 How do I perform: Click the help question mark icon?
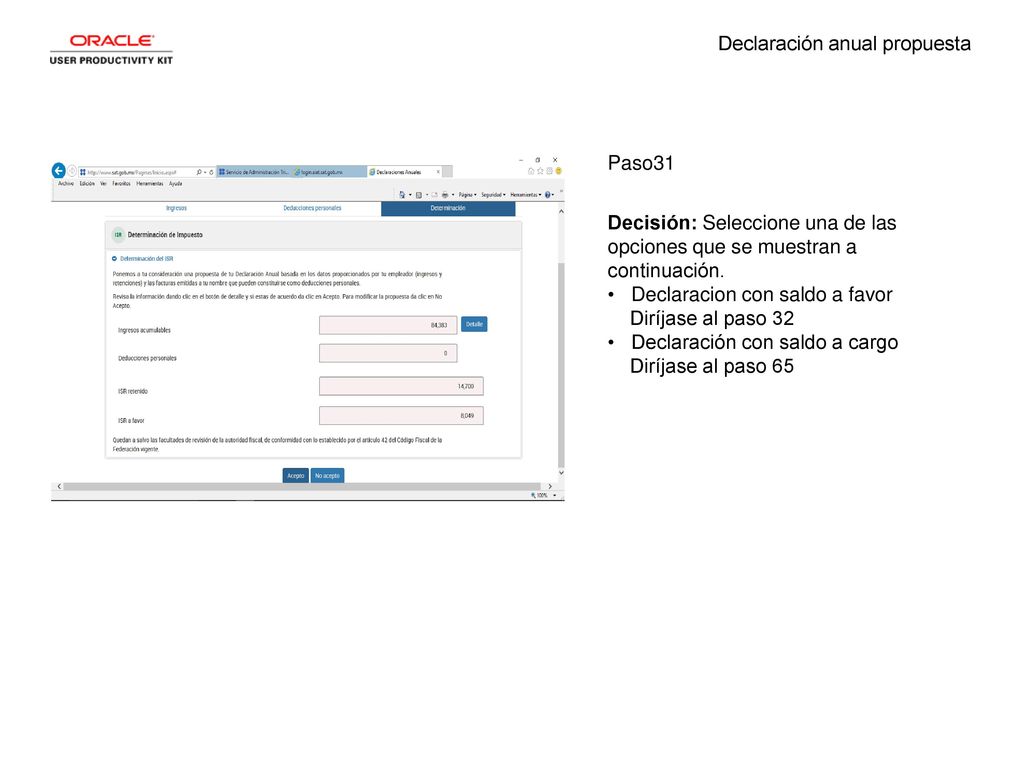tap(547, 195)
